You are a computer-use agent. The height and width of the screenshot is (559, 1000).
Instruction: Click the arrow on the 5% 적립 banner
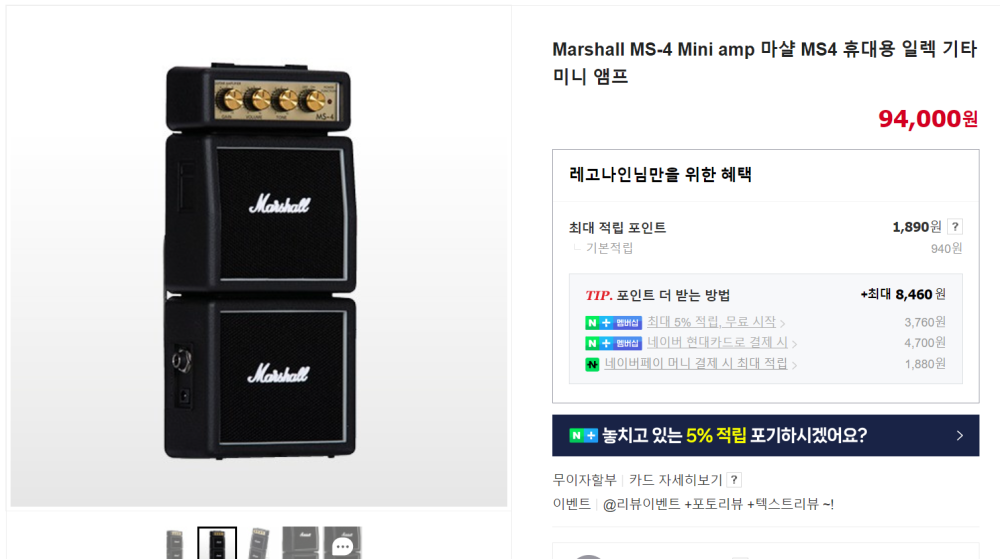[960, 435]
